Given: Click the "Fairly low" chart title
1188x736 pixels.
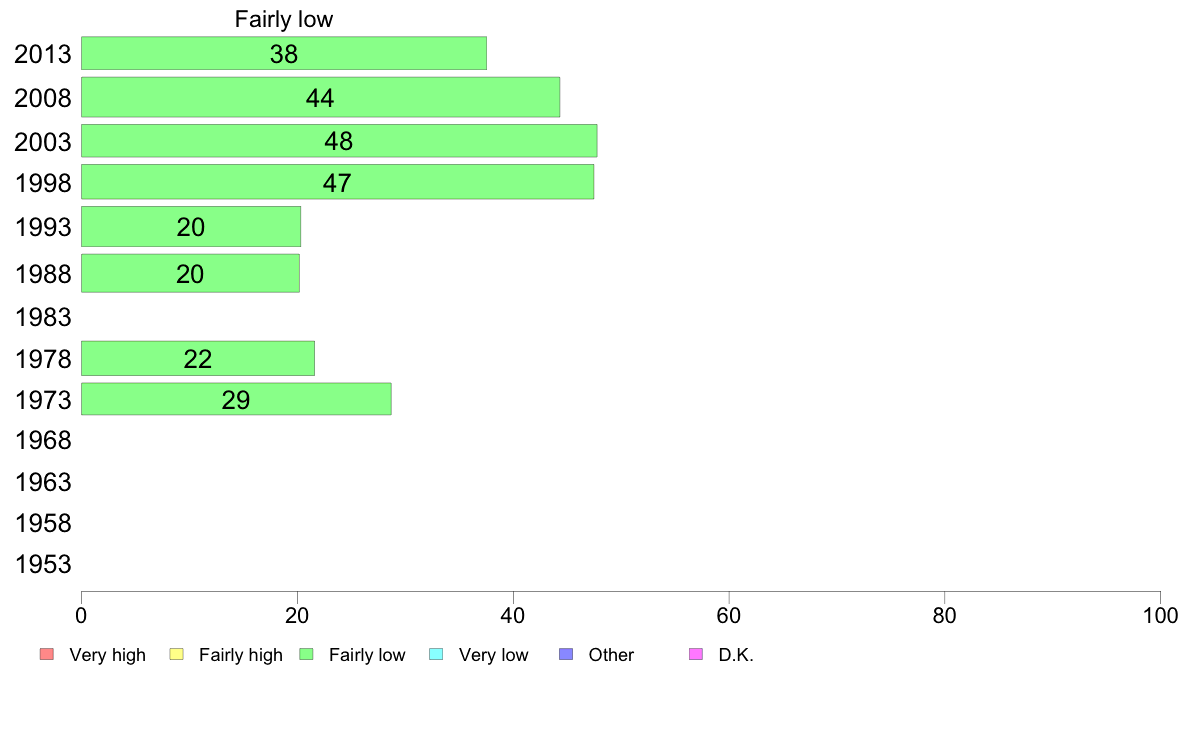Looking at the screenshot, I should click(283, 19).
